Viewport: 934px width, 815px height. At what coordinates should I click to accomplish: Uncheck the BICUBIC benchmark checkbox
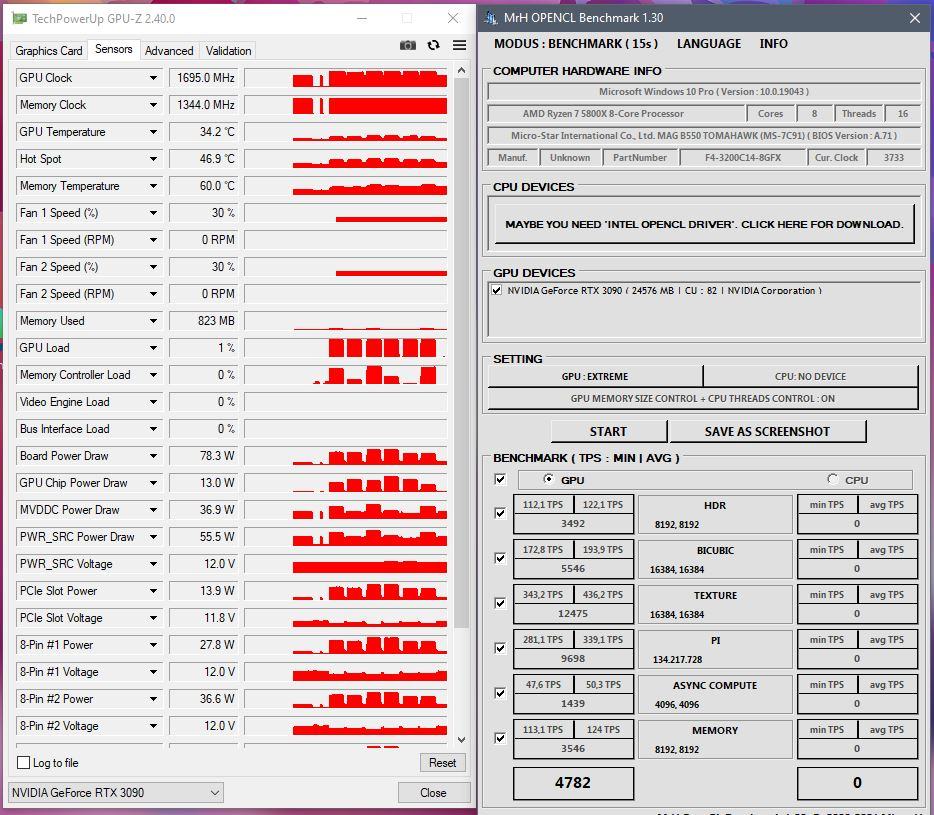click(500, 558)
